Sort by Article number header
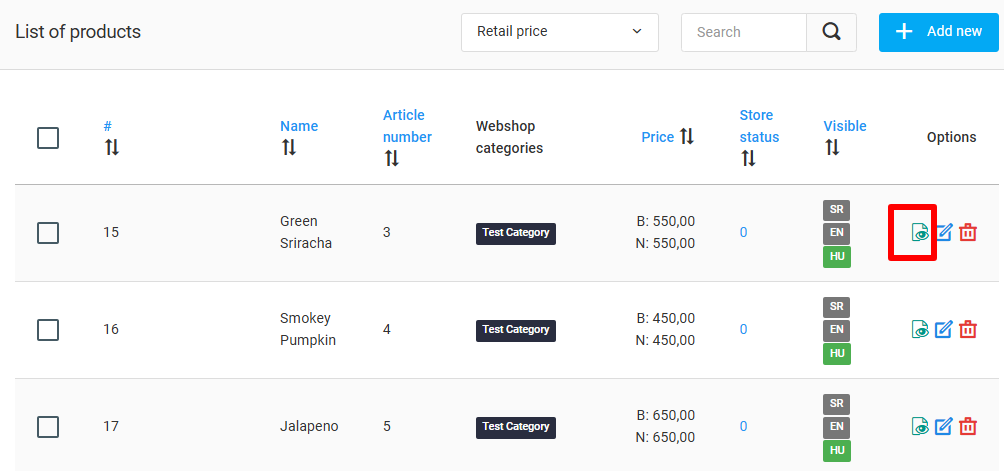This screenshot has height=471, width=1004. pos(407,137)
